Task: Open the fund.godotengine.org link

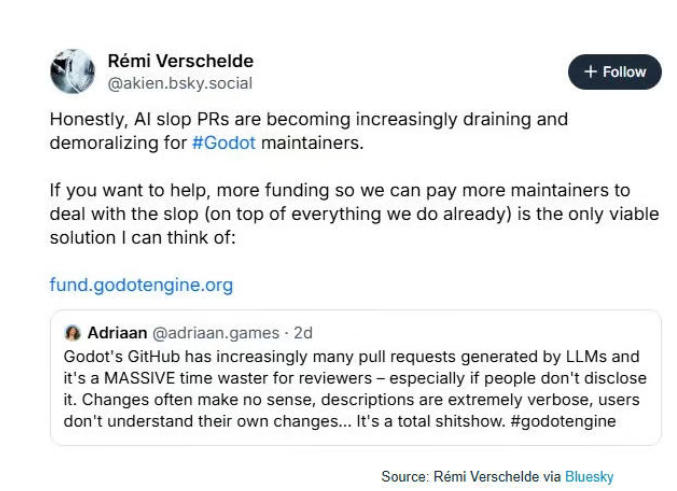Action: [x=141, y=285]
